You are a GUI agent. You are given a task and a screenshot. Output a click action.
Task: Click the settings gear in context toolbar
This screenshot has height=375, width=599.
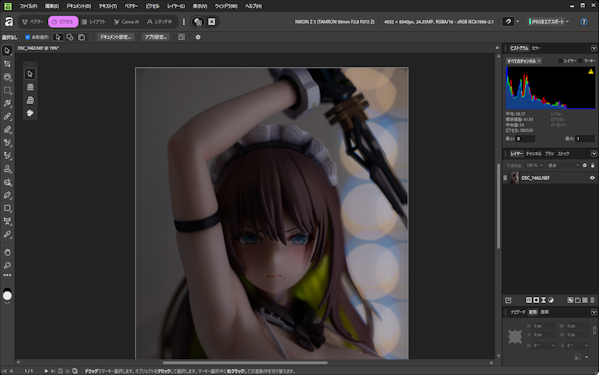pos(198,37)
